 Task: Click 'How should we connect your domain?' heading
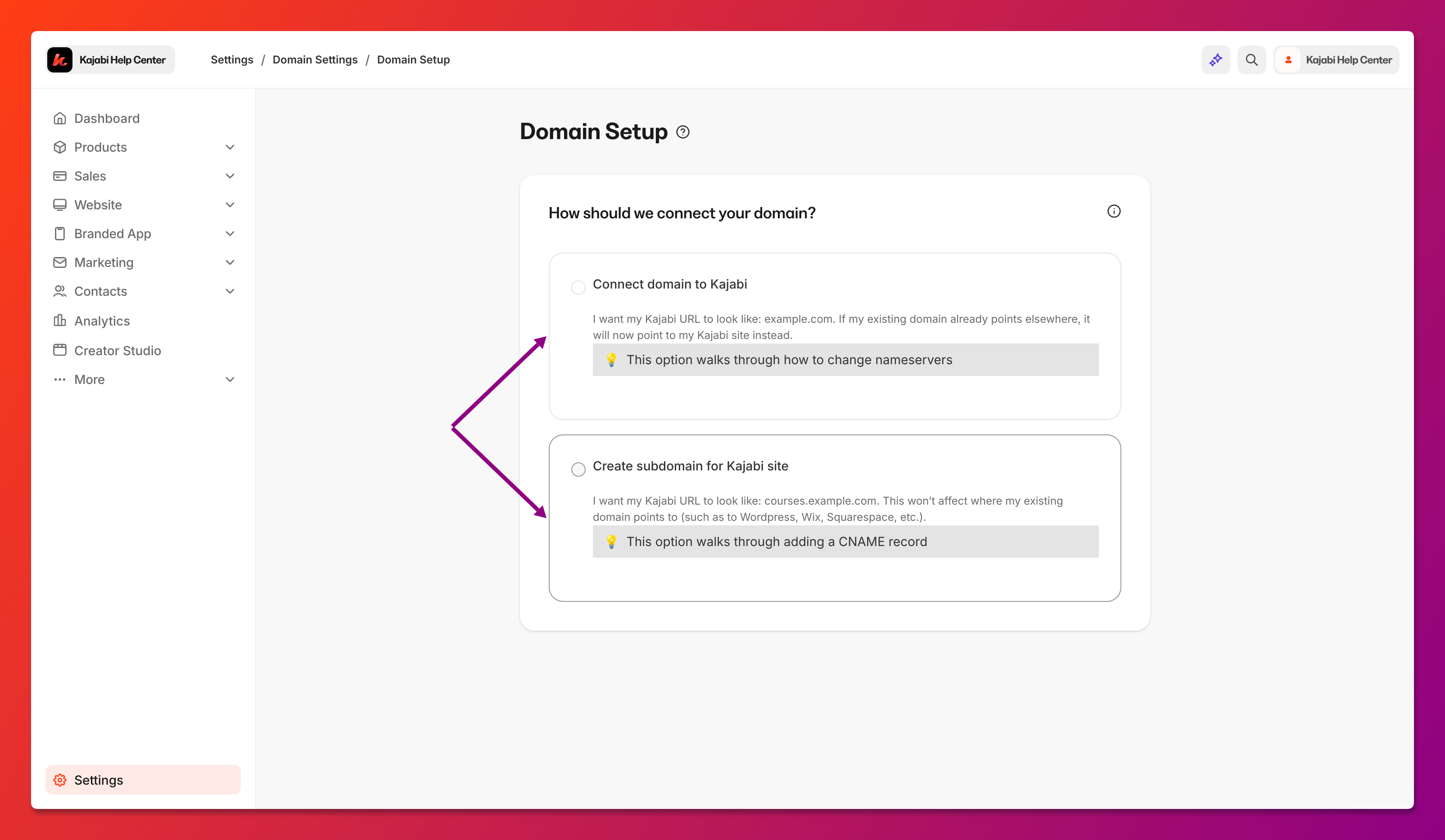(x=682, y=213)
